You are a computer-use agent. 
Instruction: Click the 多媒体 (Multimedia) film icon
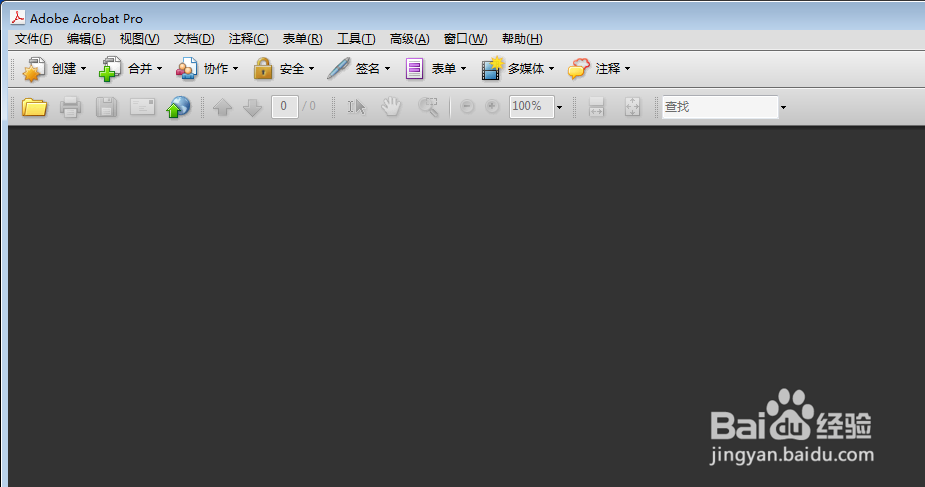tap(492, 68)
